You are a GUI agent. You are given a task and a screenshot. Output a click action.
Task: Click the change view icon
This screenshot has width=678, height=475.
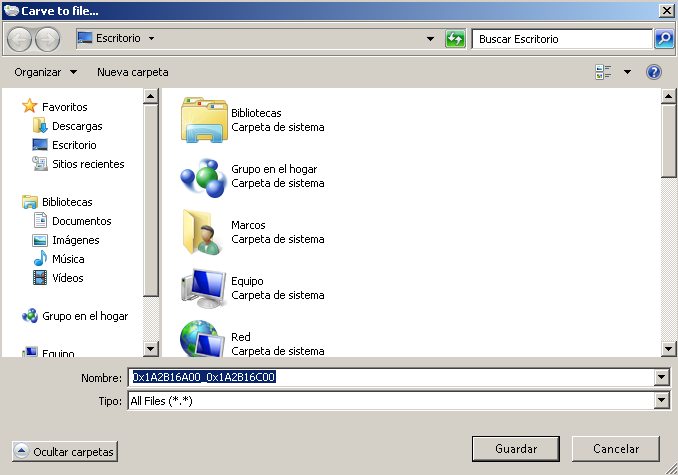(x=603, y=72)
